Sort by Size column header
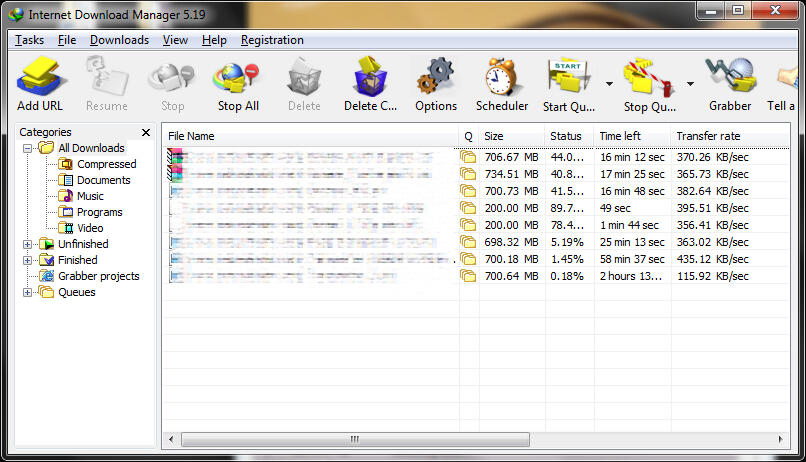The height and width of the screenshot is (462, 806). coord(511,136)
